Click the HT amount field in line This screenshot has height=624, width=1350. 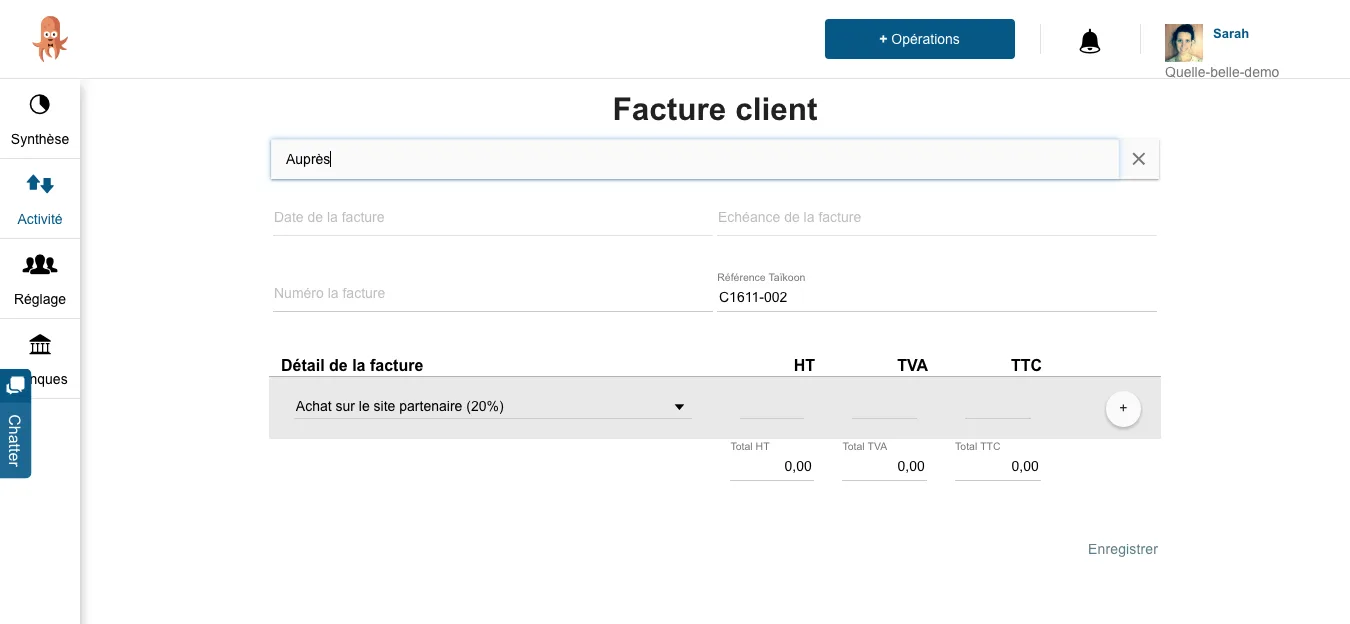click(772, 407)
